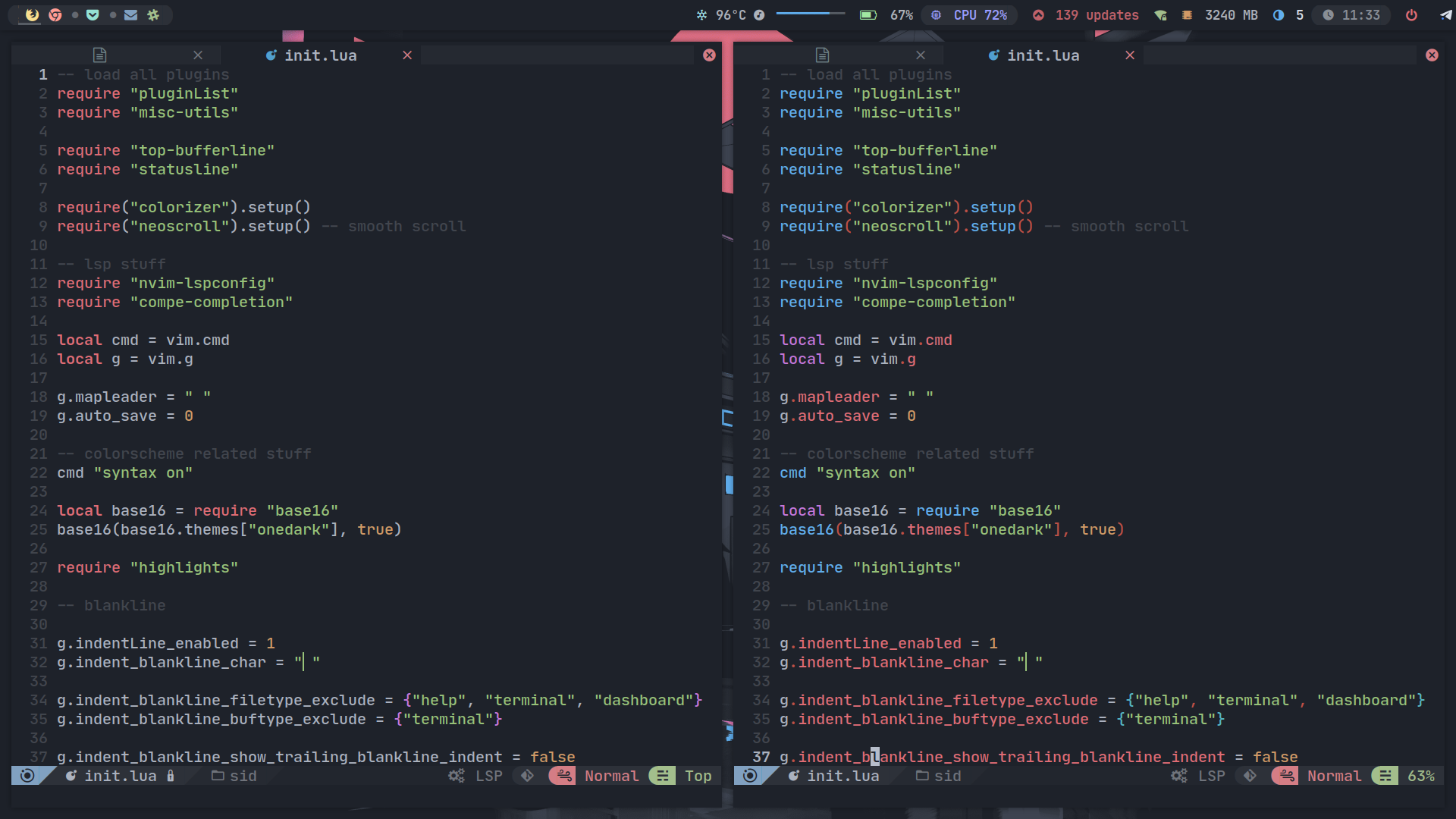The height and width of the screenshot is (819, 1456).
Task: Click the Chrome workspace icon
Action: pyautogui.click(x=55, y=14)
